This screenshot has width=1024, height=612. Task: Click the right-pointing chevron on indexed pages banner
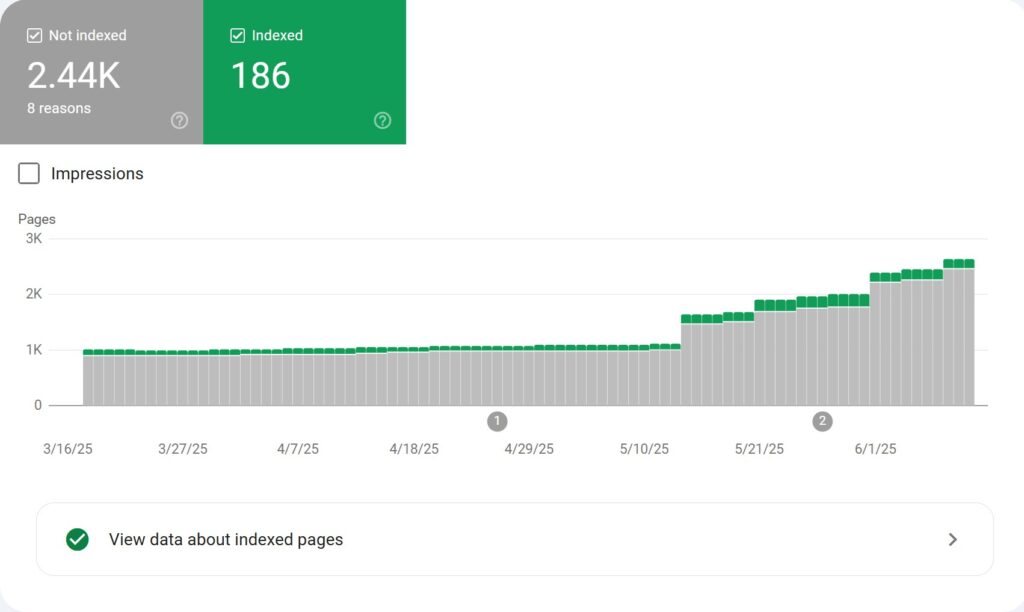click(953, 539)
